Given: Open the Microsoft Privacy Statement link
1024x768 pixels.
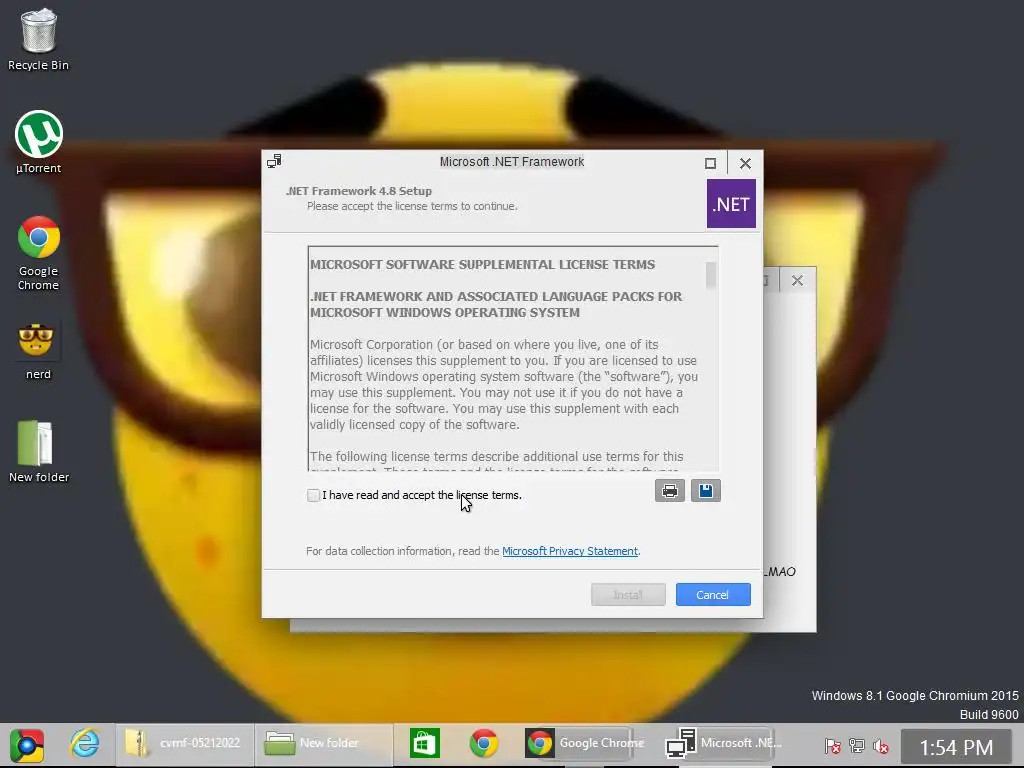Looking at the screenshot, I should (x=569, y=551).
